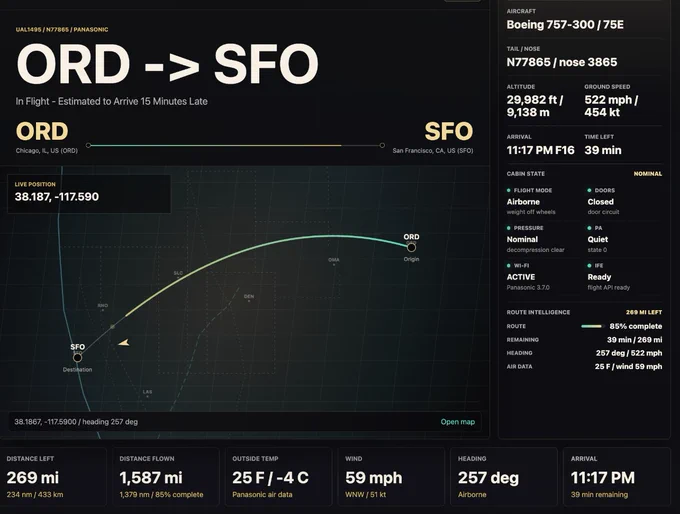
Task: Click the In Flight estimated arrival status text
Action: coord(111,101)
